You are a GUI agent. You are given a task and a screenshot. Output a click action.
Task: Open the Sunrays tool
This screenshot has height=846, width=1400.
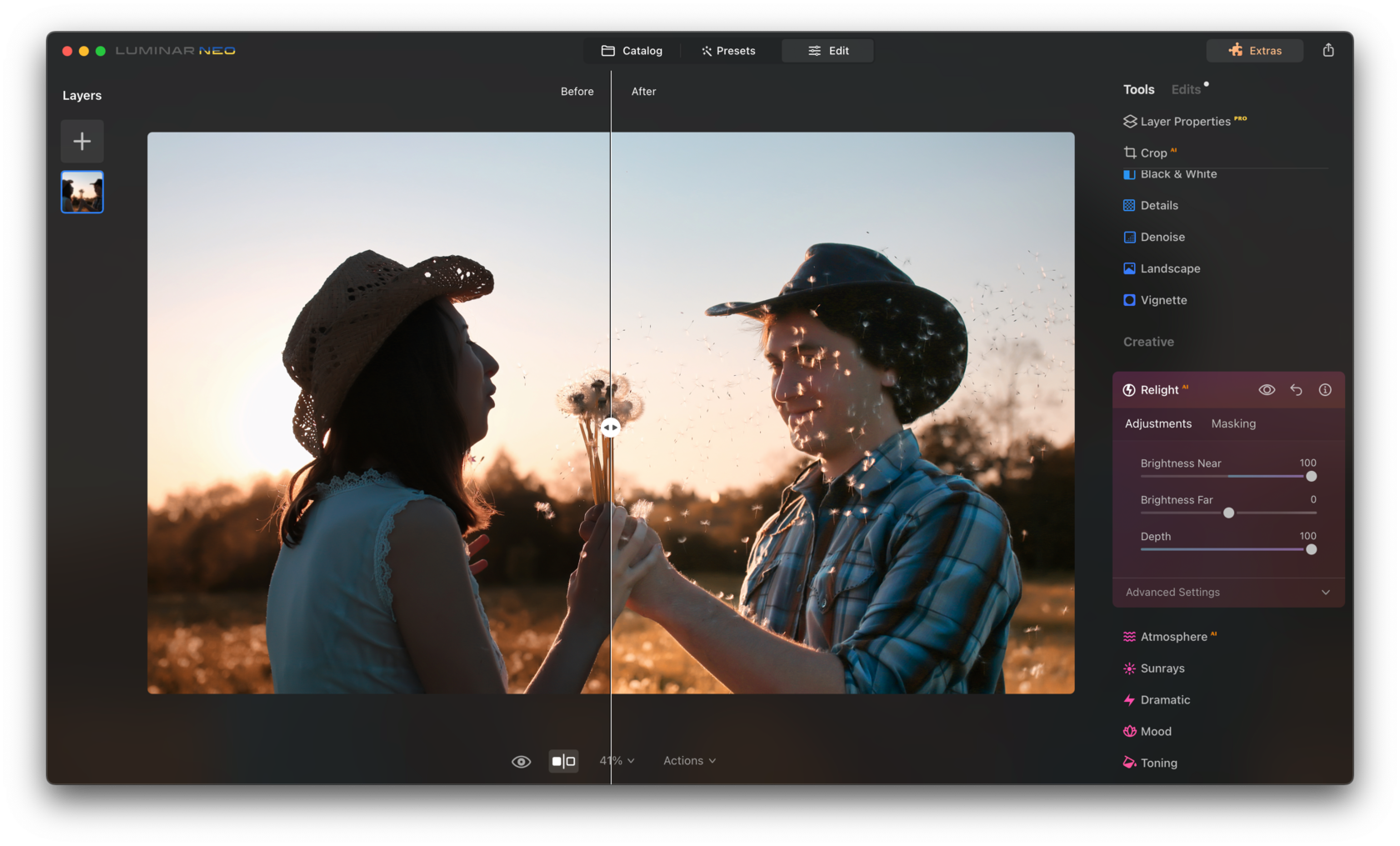coord(1163,668)
